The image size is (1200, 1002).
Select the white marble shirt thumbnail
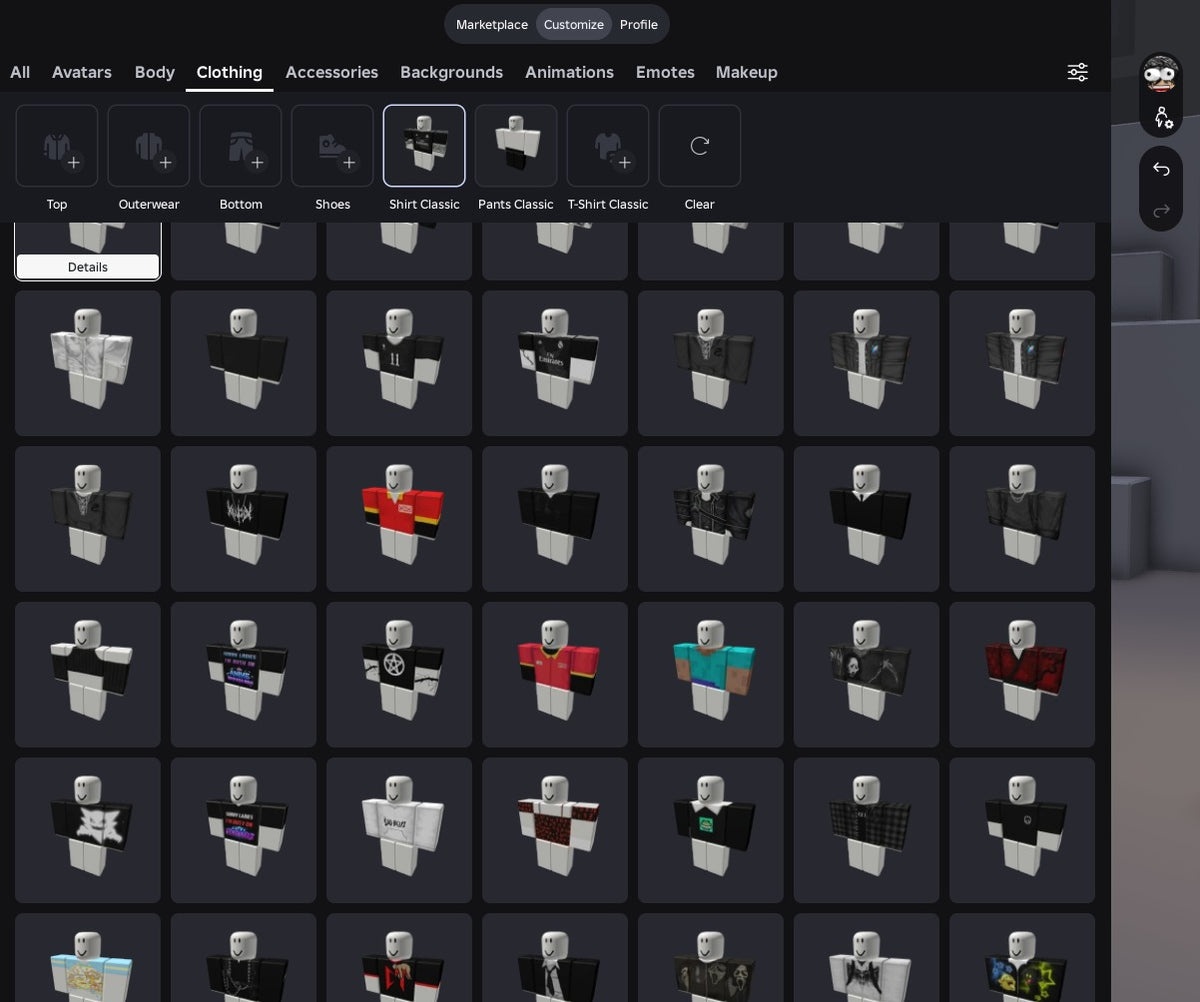pyautogui.click(x=88, y=363)
